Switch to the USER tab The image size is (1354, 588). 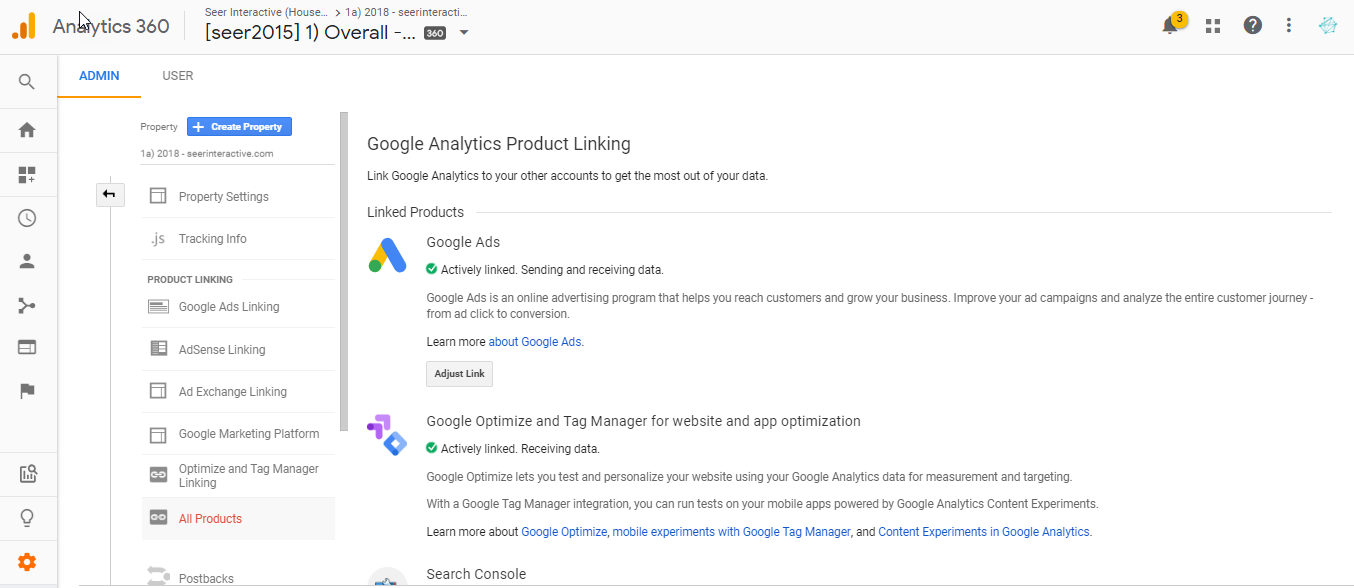[x=178, y=76]
